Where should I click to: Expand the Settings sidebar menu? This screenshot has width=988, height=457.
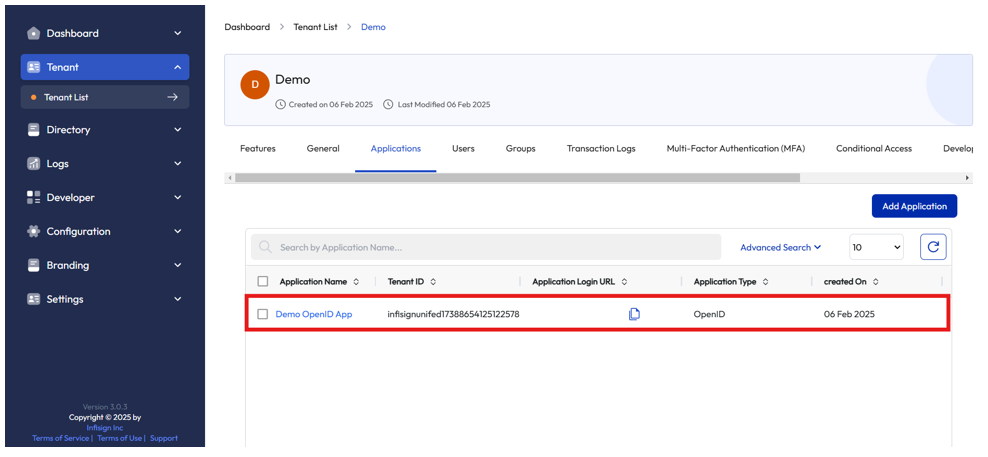177,299
